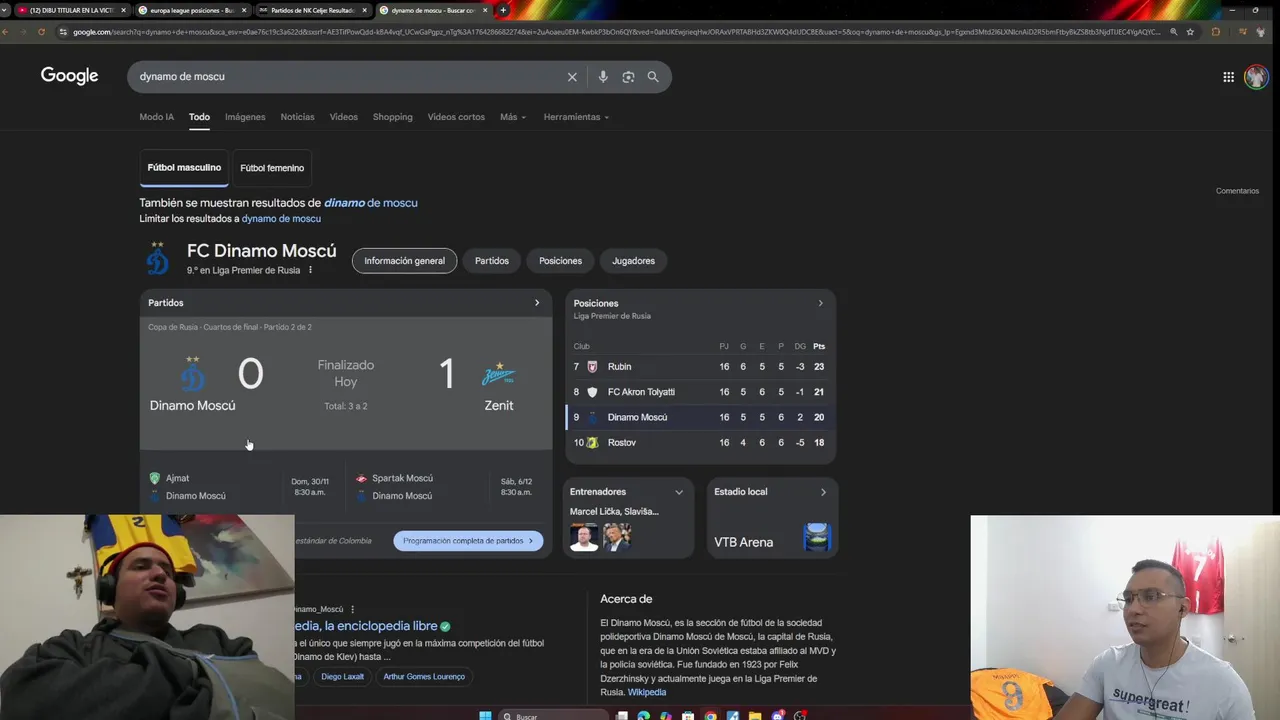
Task: Limit results to dynamo de moscu link
Action: coord(281,218)
